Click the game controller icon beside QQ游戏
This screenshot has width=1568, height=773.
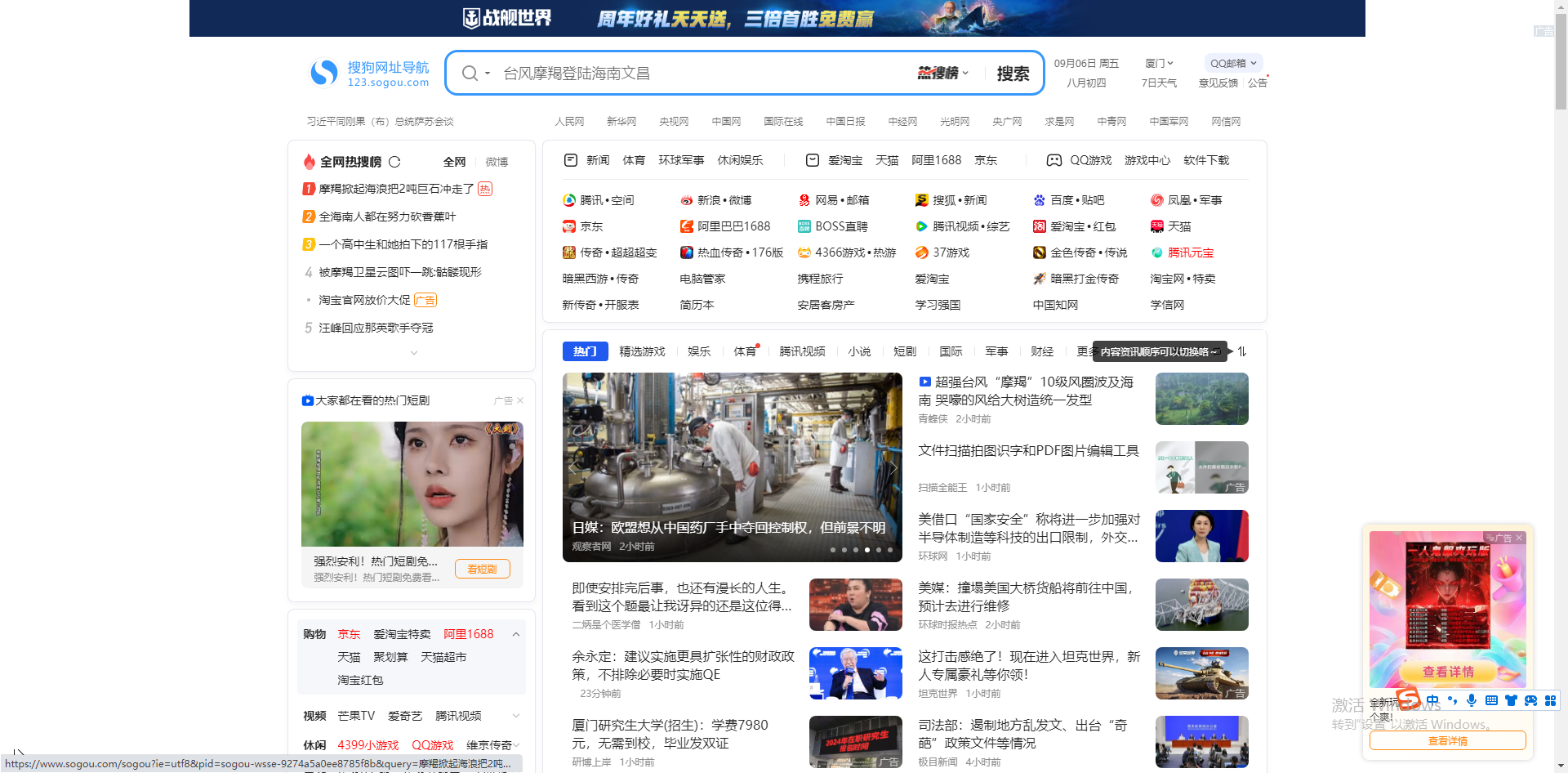pos(1054,160)
